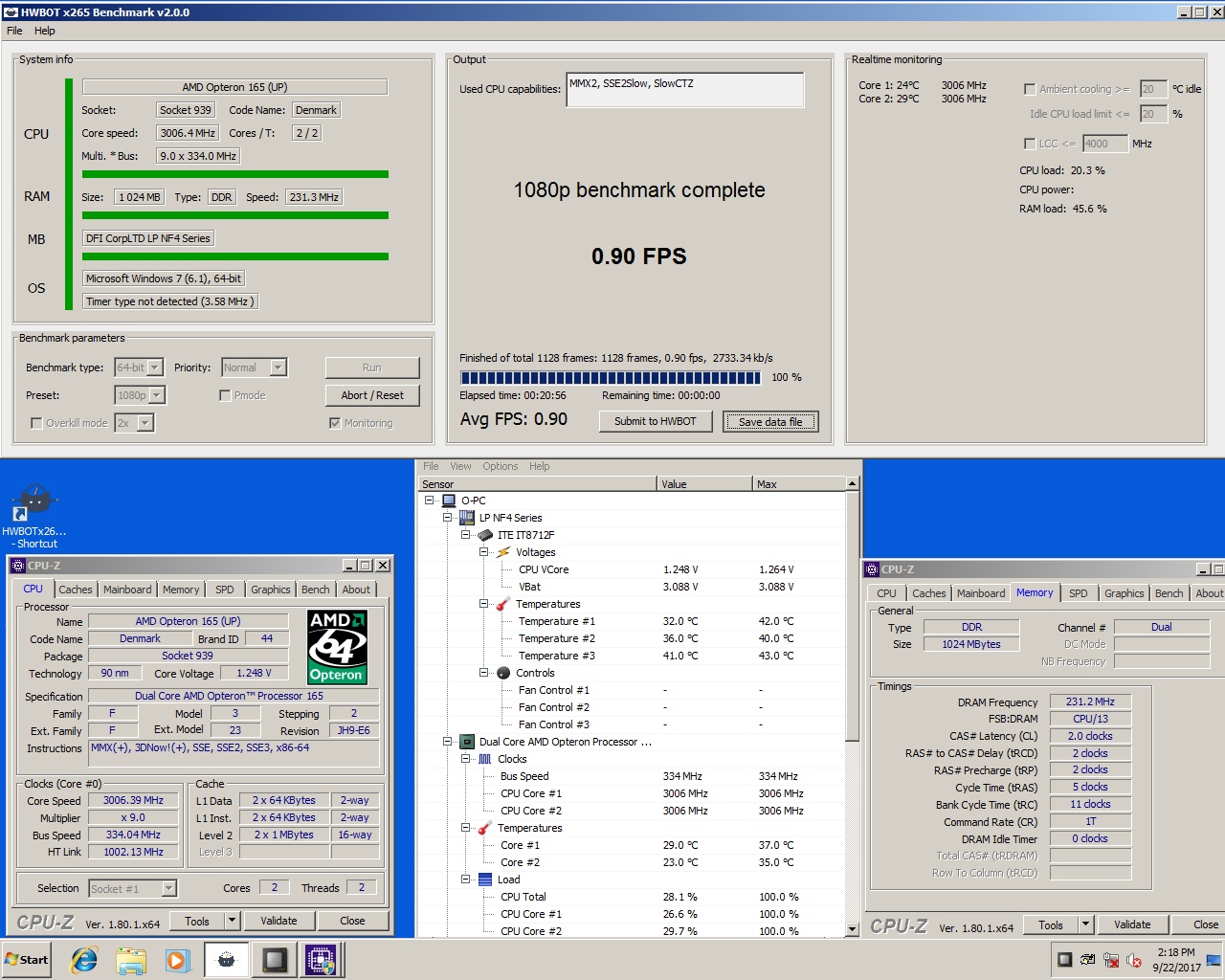
Task: Open File menu in HWBOT x265
Action: tap(14, 31)
